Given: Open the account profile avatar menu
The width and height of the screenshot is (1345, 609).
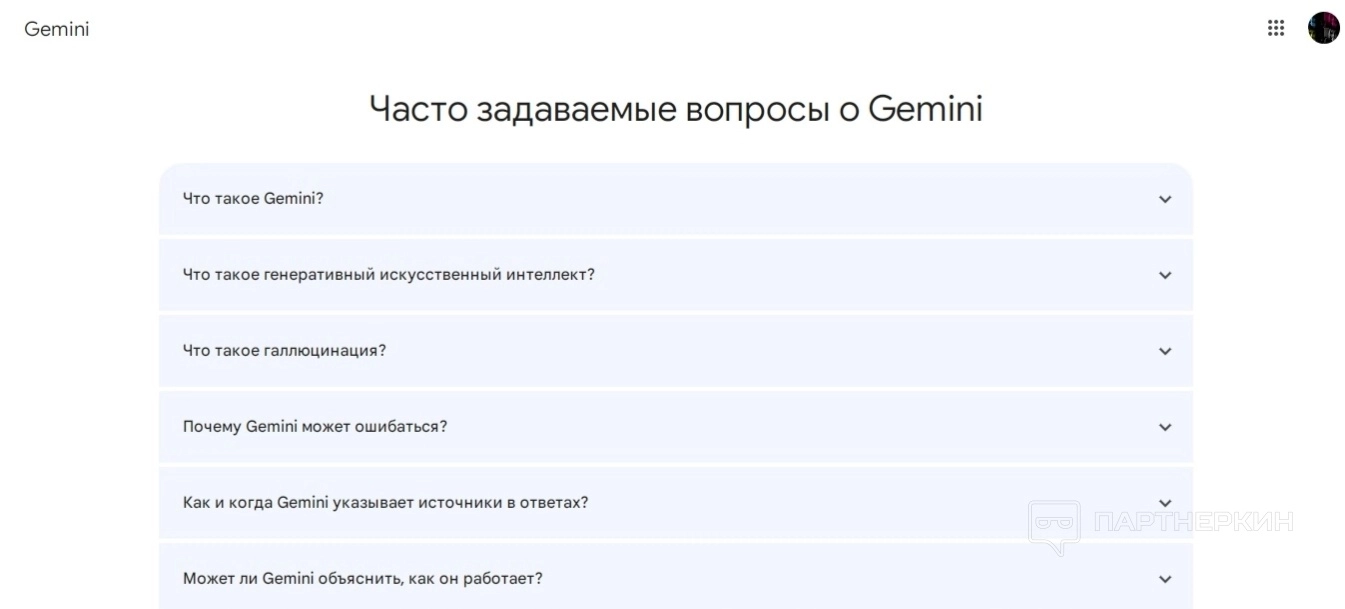Looking at the screenshot, I should (x=1323, y=28).
